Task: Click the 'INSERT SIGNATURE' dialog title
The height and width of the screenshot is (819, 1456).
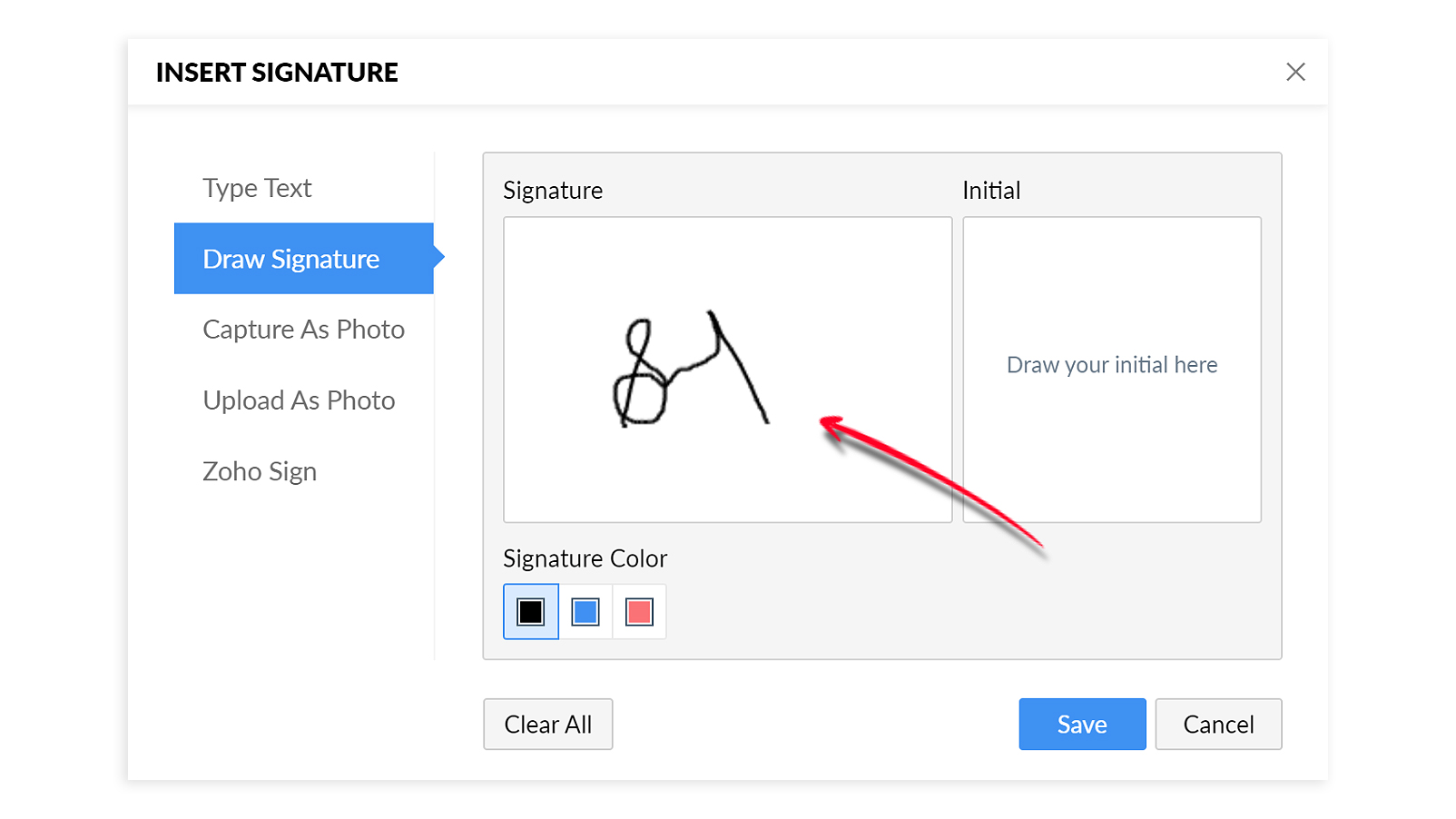Action: point(277,73)
